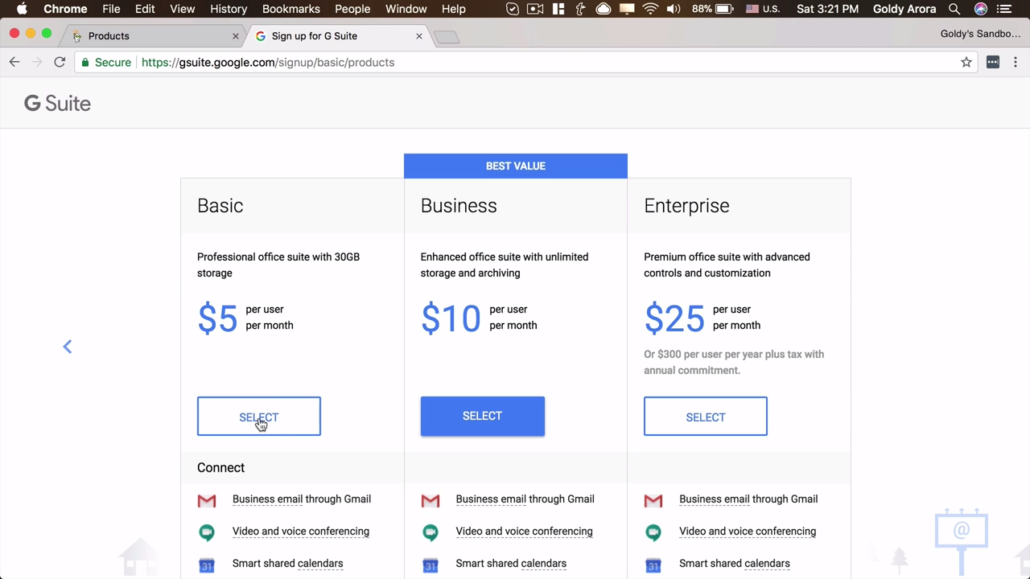
Task: Open the Help menu
Action: click(x=453, y=9)
